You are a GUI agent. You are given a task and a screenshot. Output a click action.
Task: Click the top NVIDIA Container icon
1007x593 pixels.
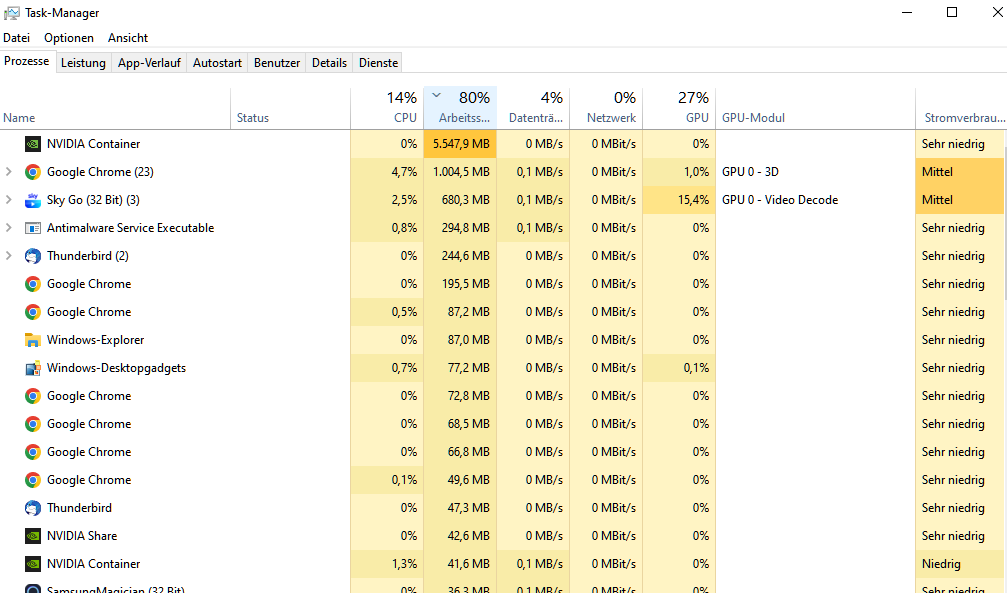[x=33, y=144]
